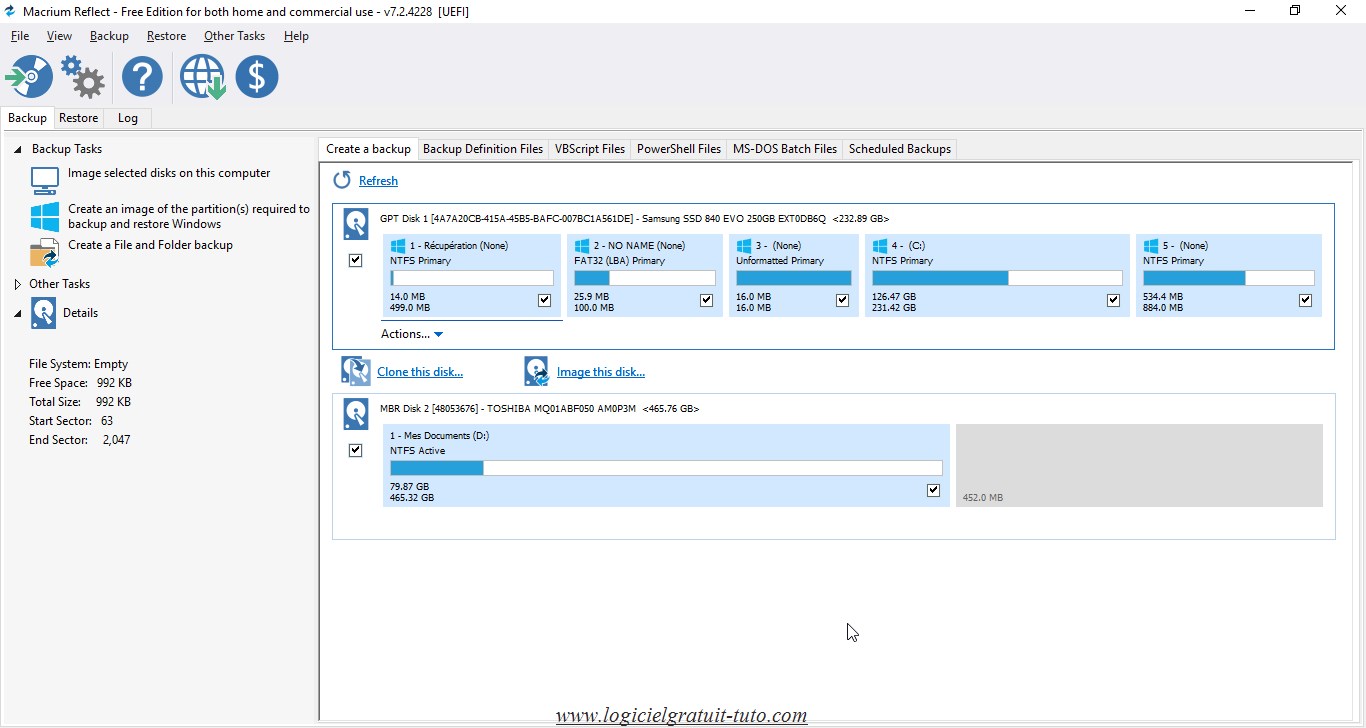Select the MBR Disk 2 TOSHIBA header text
This screenshot has width=1366, height=728.
539,409
